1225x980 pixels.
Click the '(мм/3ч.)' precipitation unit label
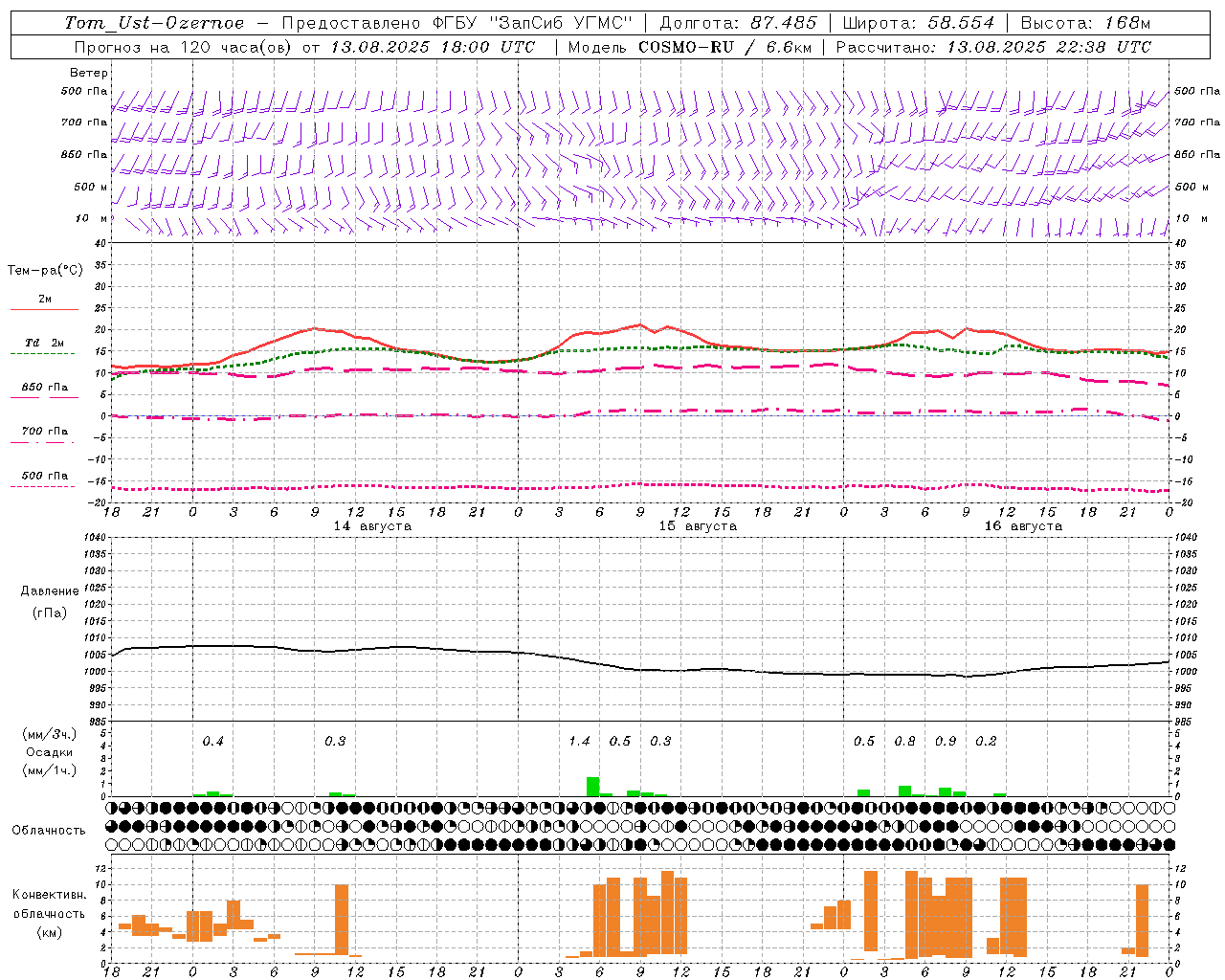[x=50, y=735]
